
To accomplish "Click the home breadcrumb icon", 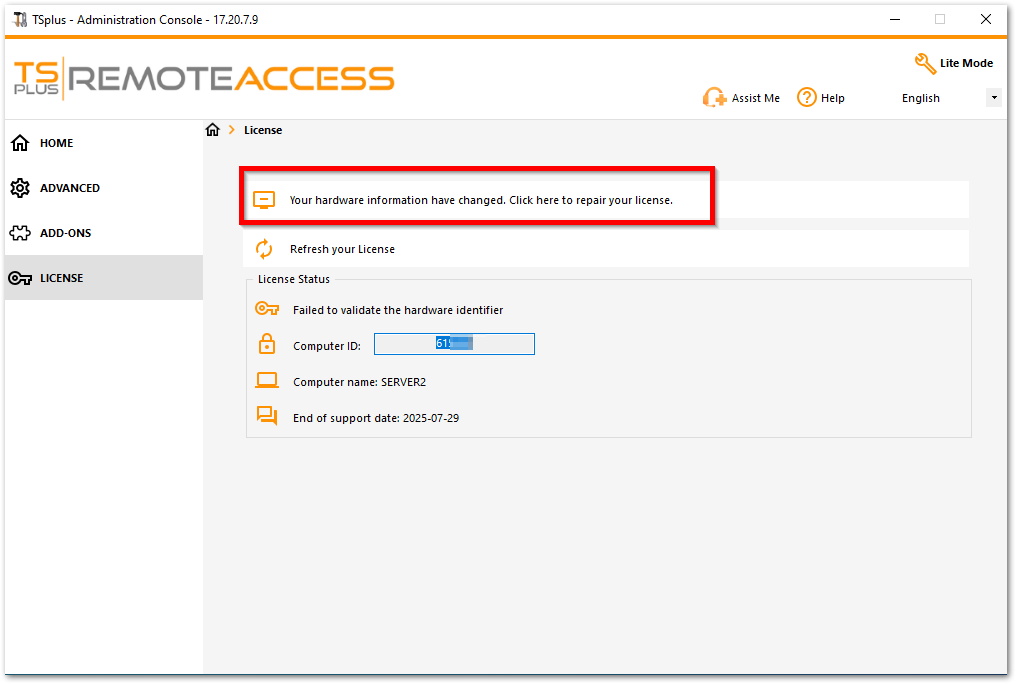I will (x=212, y=129).
